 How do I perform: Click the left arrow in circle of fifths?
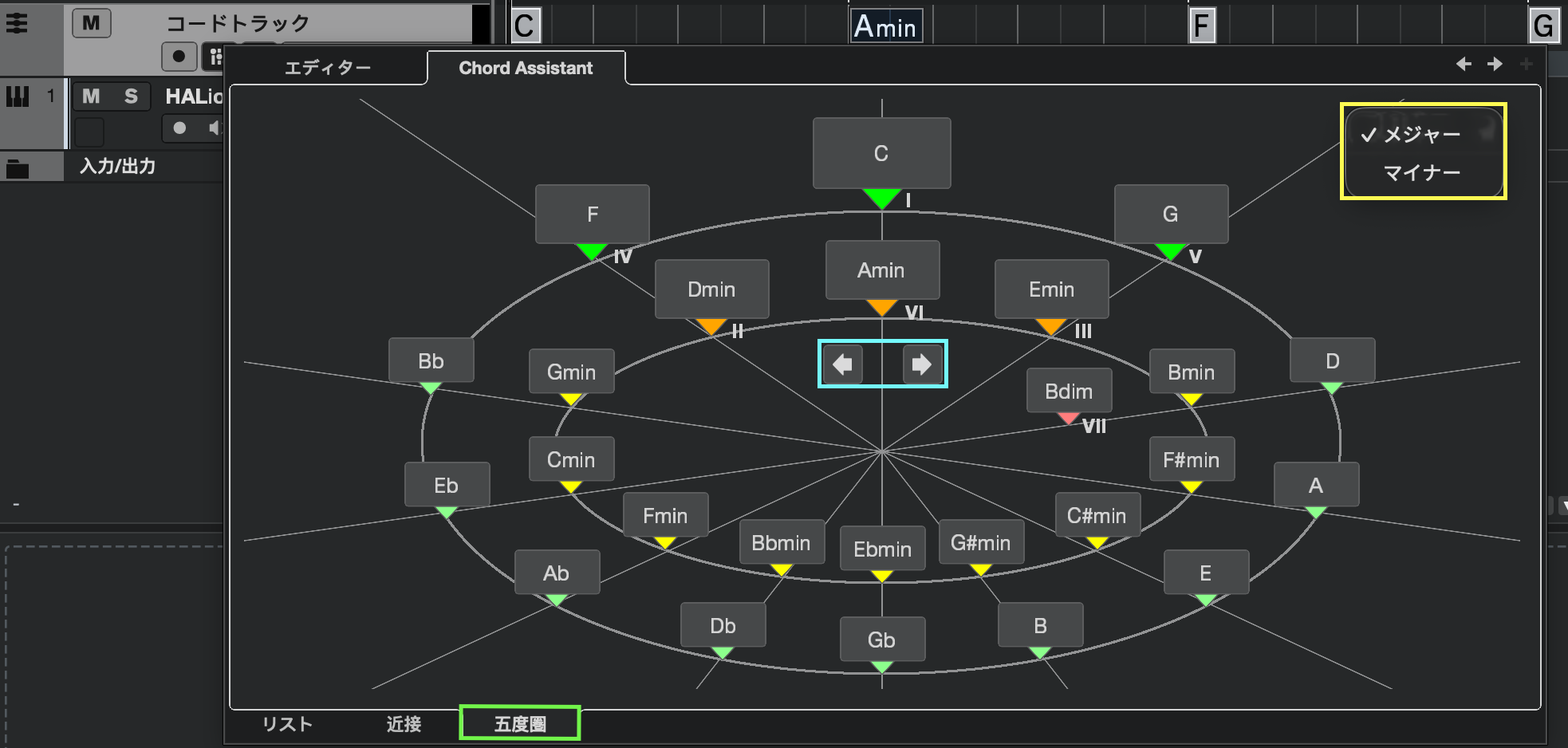coord(842,364)
